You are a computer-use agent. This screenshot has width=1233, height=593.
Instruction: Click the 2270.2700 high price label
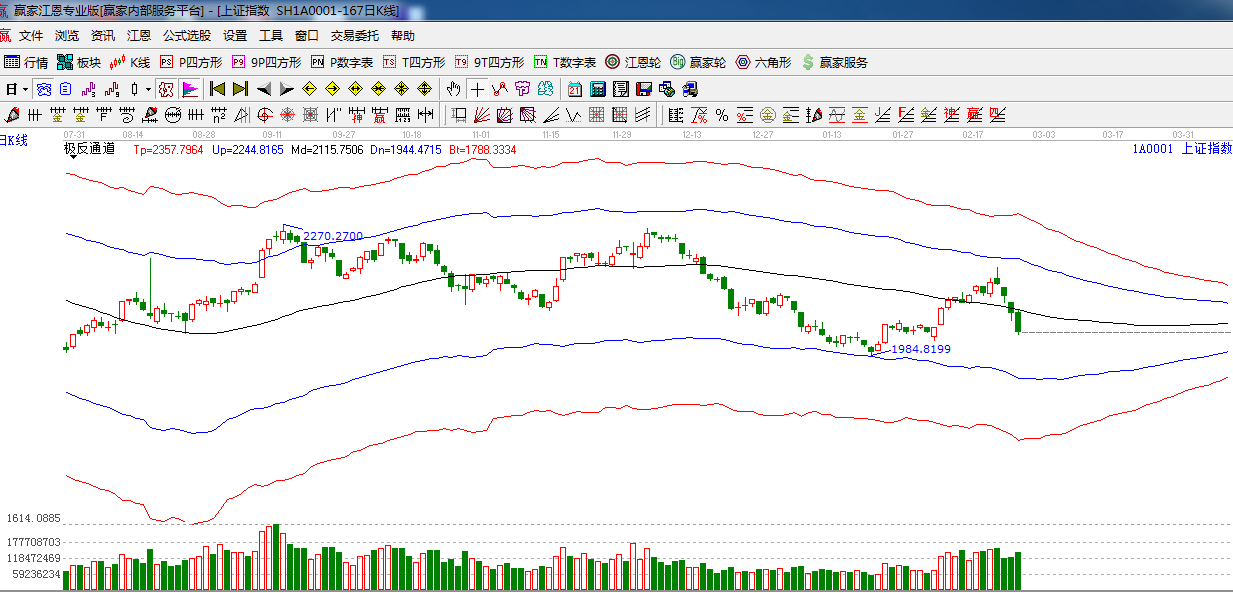333,236
